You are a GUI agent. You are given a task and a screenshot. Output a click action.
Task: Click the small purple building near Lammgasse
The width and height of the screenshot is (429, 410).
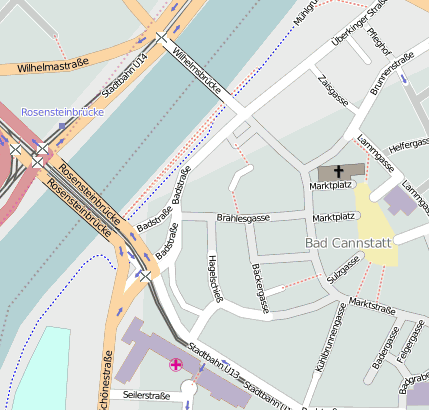tap(400, 201)
